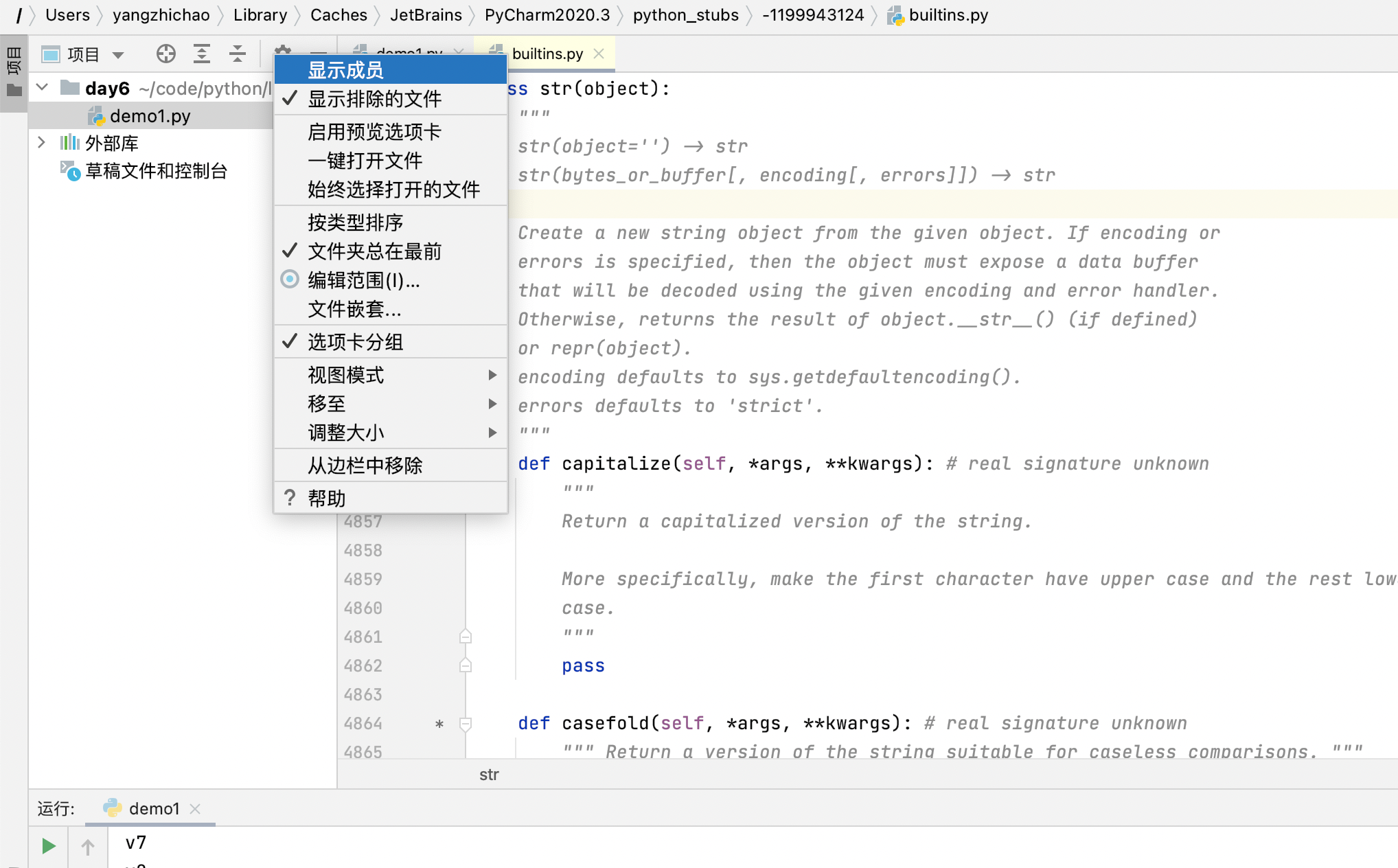The width and height of the screenshot is (1398, 868).
Task: Click the 项目 tool window sidebar button
Action: (14, 72)
